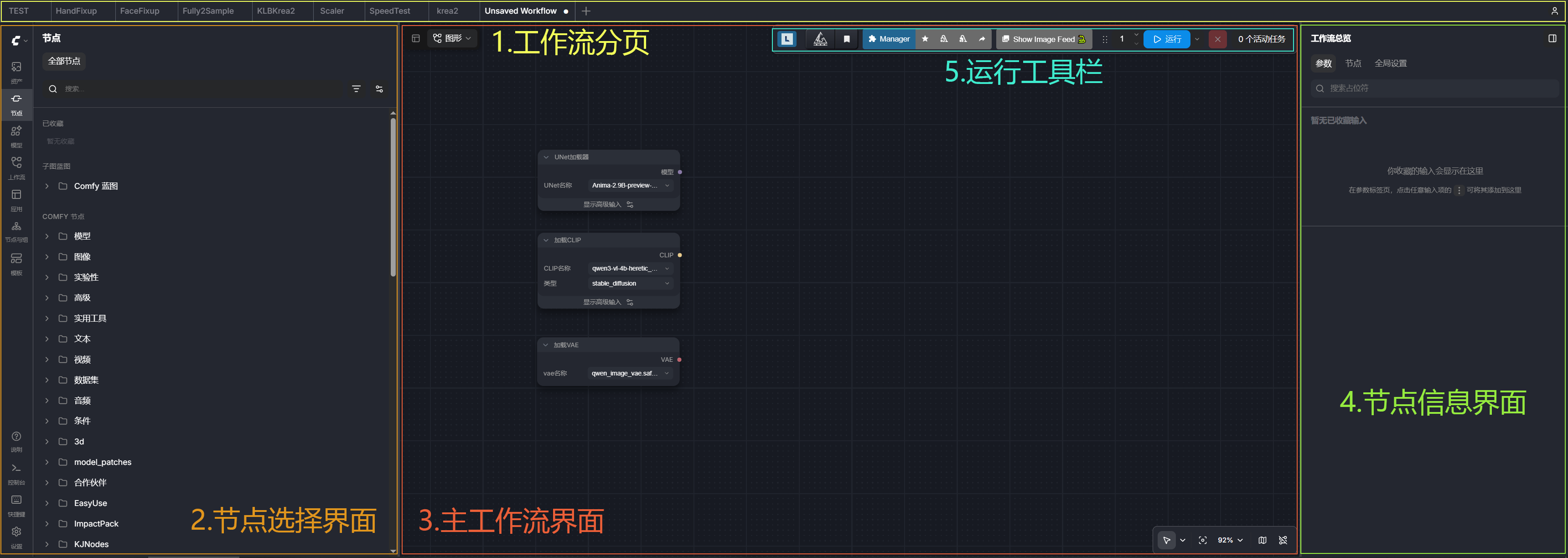Toggle link visibility icon in canvas controls

[x=1283, y=540]
